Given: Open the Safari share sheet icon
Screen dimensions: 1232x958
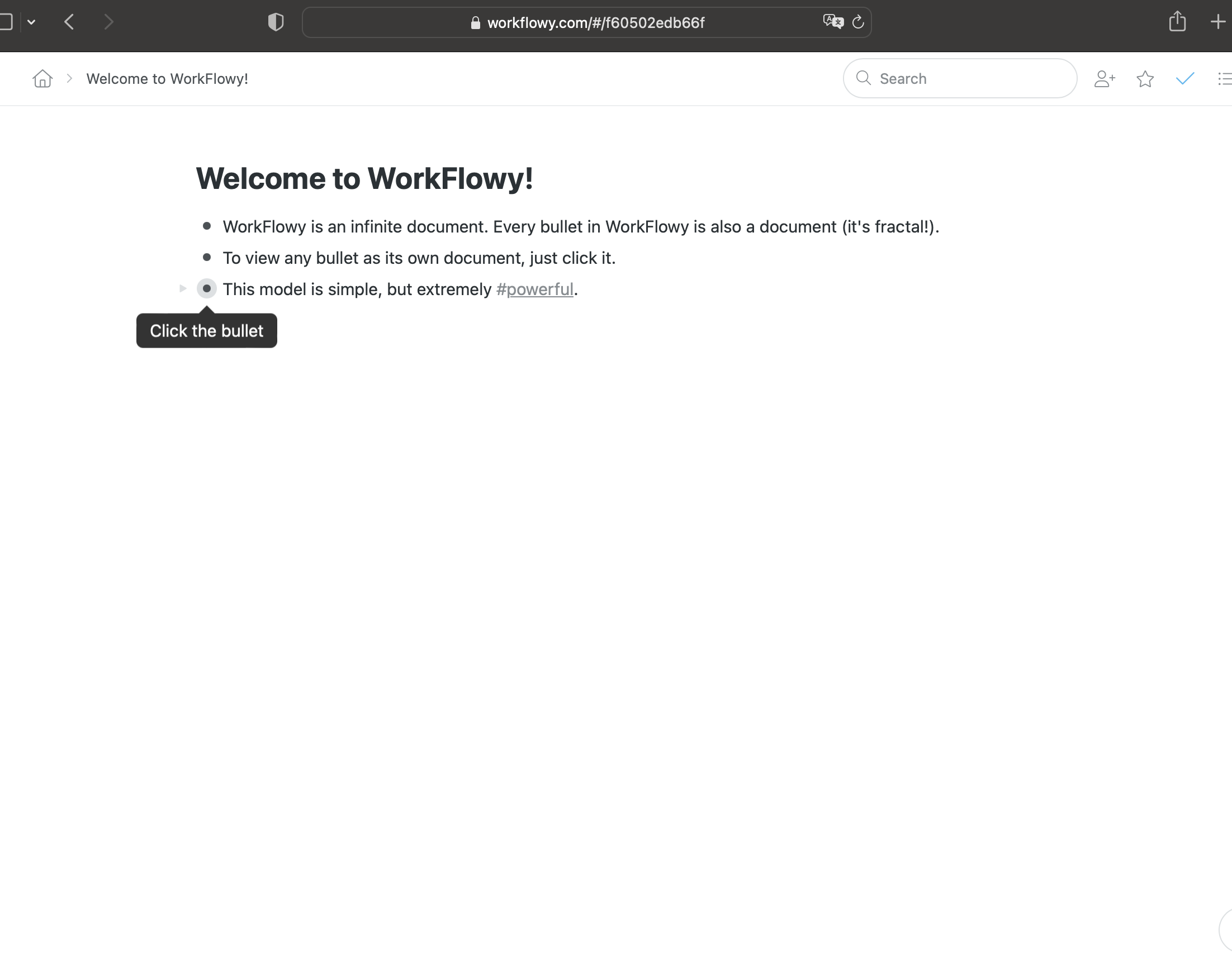Looking at the screenshot, I should tap(1177, 22).
